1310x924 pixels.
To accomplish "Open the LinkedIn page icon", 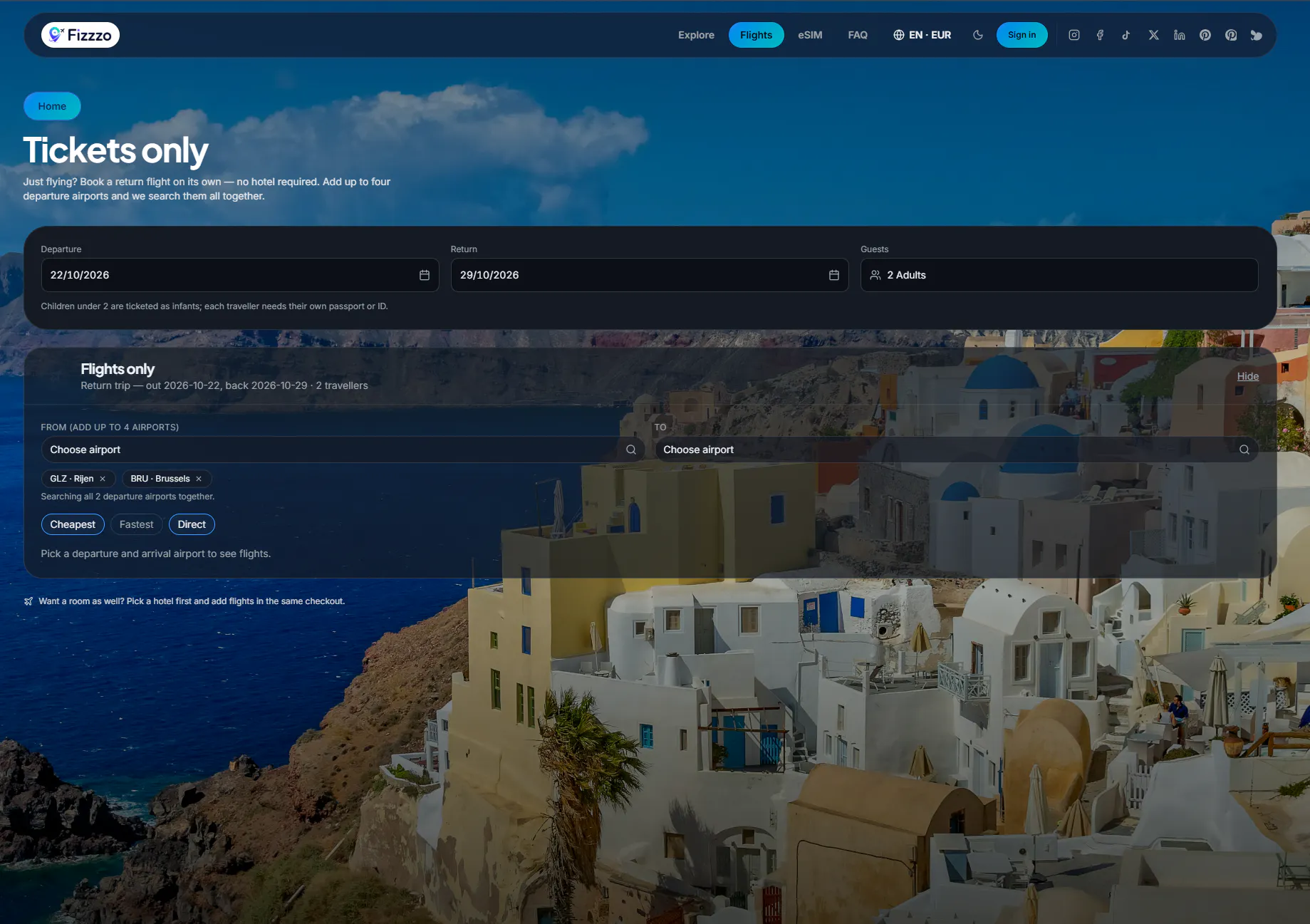I will [x=1180, y=35].
